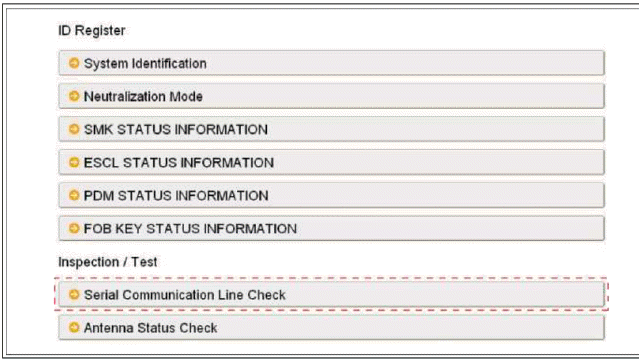The width and height of the screenshot is (639, 360).
Task: Click orange arrow icon beside System Identification
Action: coord(74,63)
